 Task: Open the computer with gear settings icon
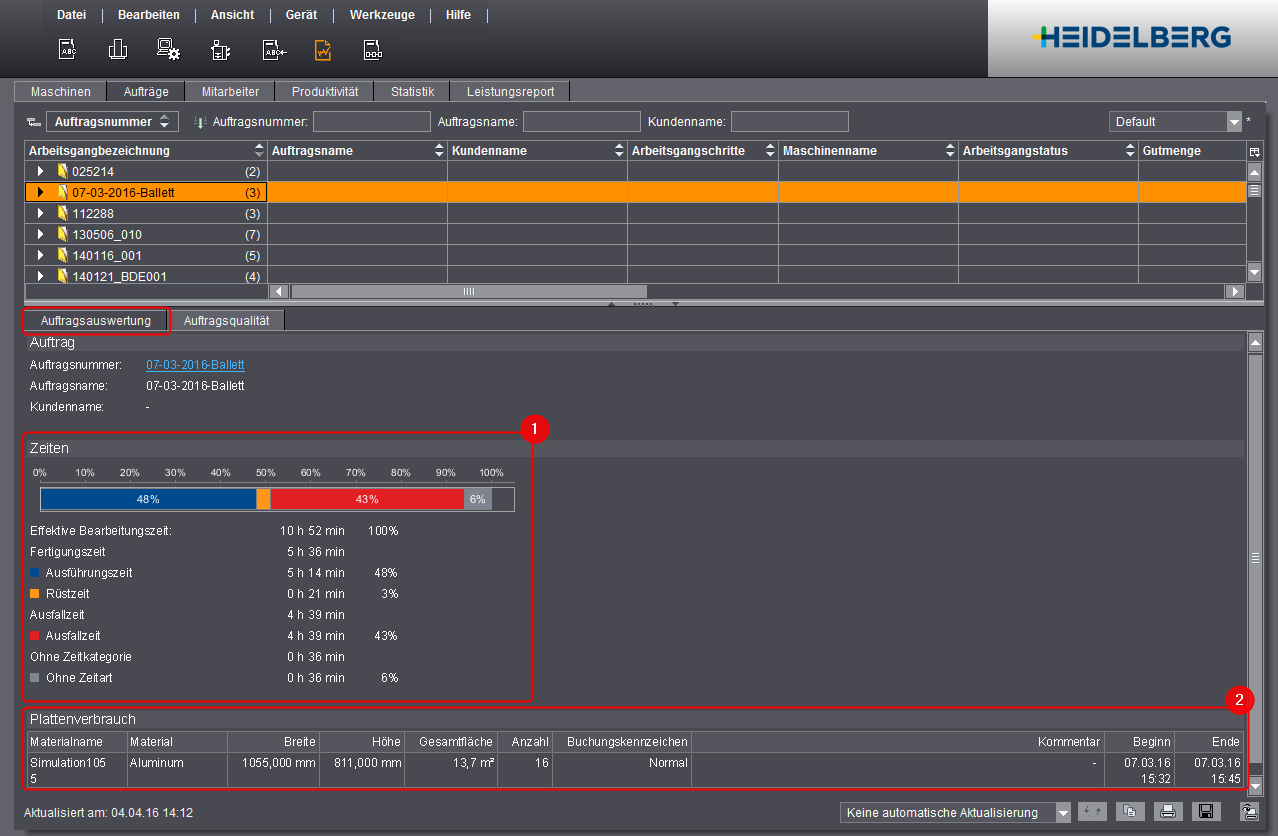click(168, 48)
